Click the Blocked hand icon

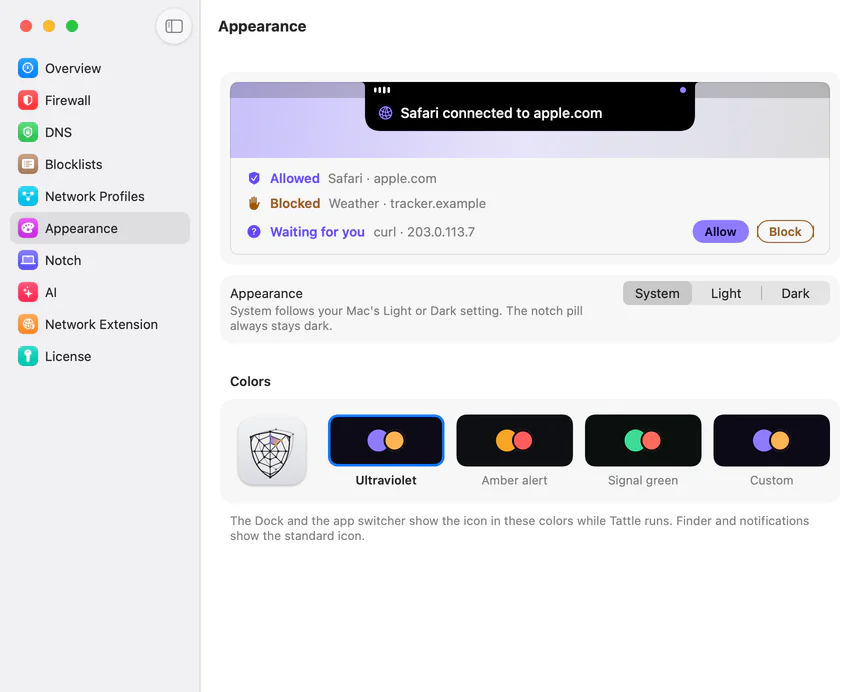click(x=254, y=203)
